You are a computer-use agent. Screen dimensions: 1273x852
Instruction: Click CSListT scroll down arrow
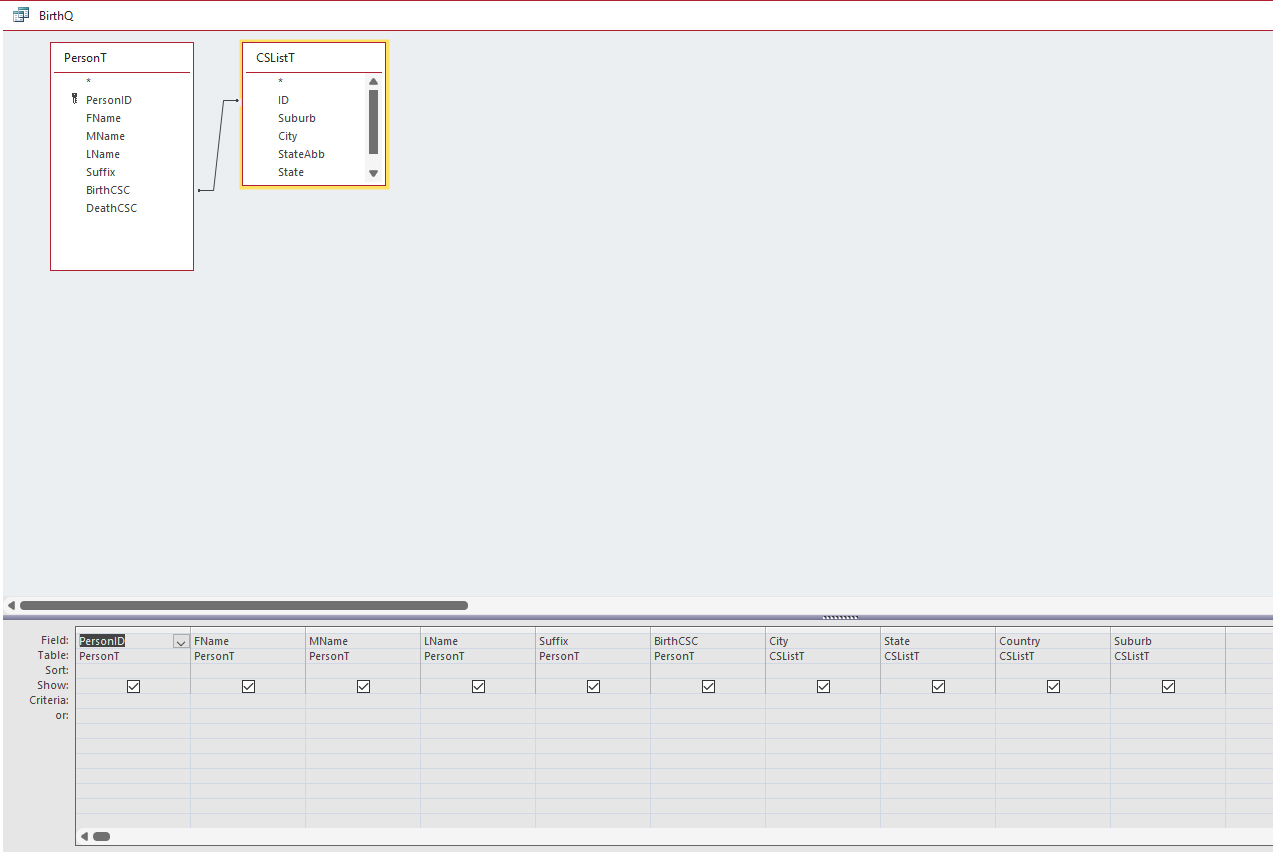point(373,173)
